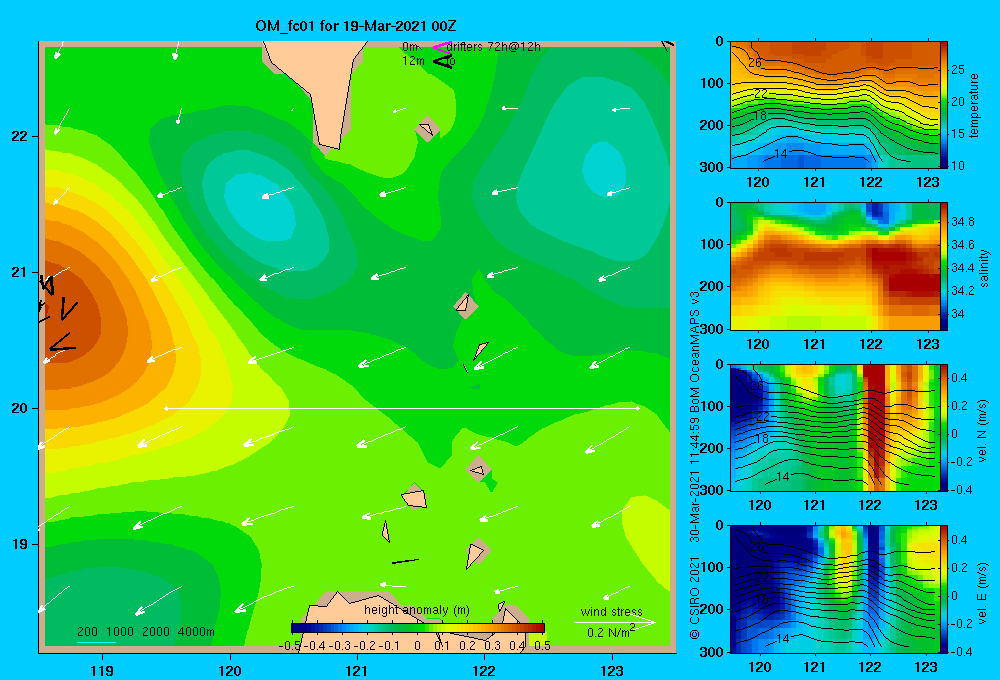Screen dimensions: 1000x680
Task: Click latitude label "20" on the main map left axis
Action: pyautogui.click(x=19, y=408)
